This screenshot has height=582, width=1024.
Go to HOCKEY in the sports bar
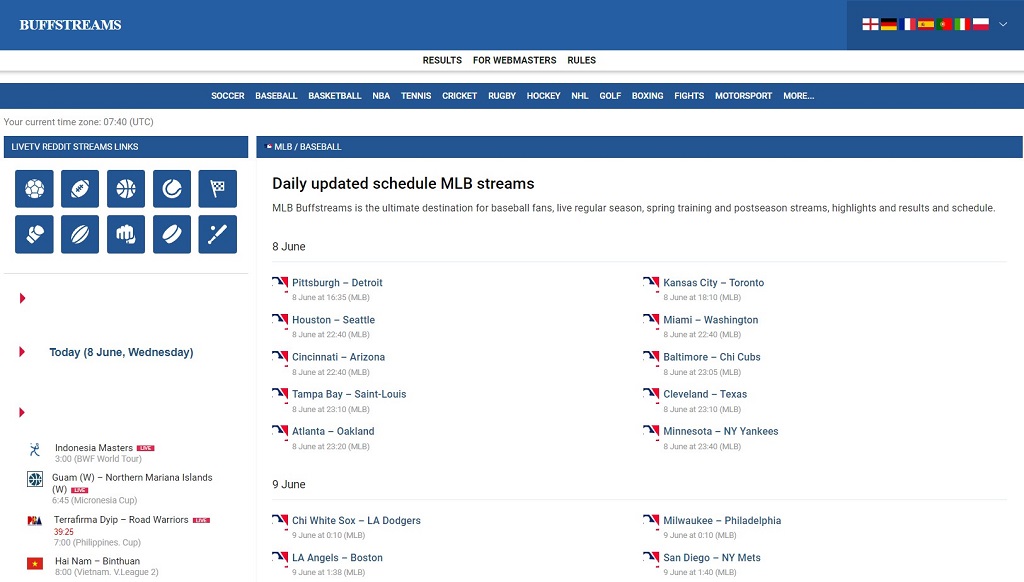[543, 96]
